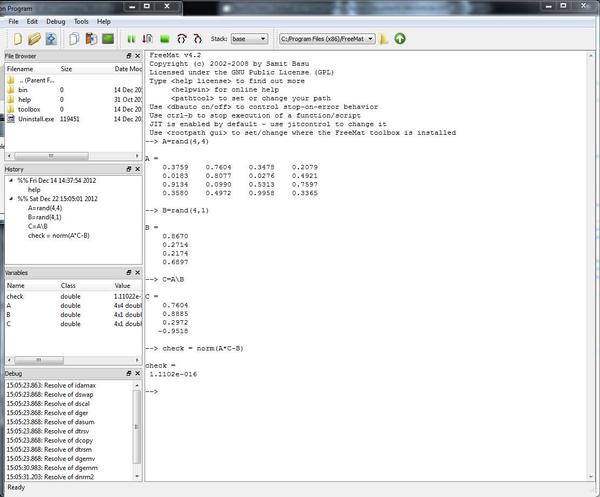Sort File Browser by Size column

pyautogui.click(x=66, y=69)
